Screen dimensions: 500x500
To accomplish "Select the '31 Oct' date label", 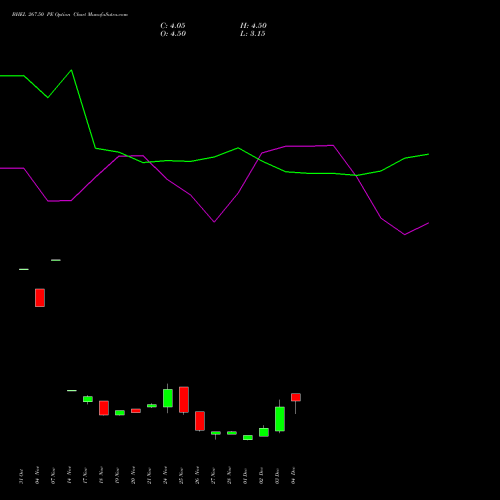I will 21,476.
